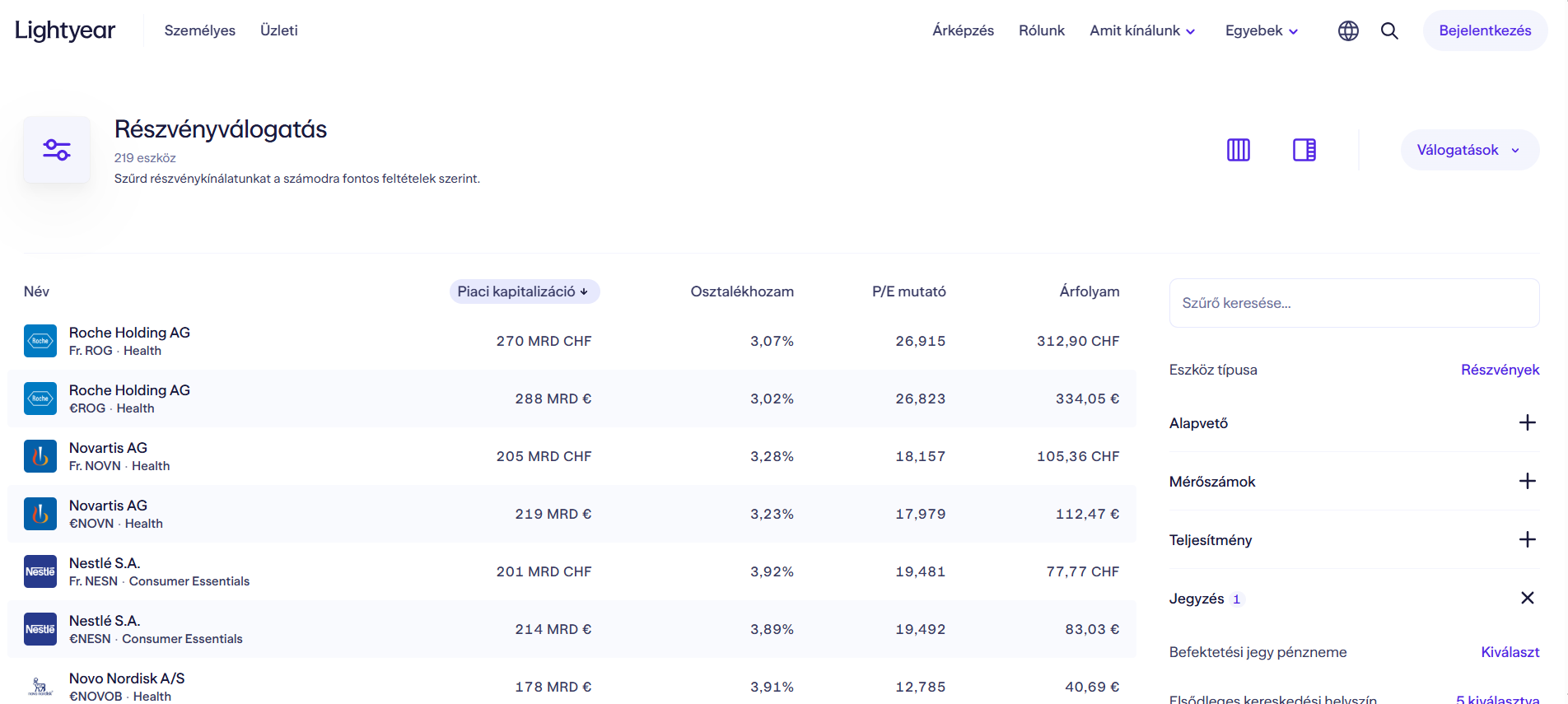Viewport: 1568px width, 704px height.
Task: Click the Bejelentkezés button
Action: pyautogui.click(x=1485, y=30)
